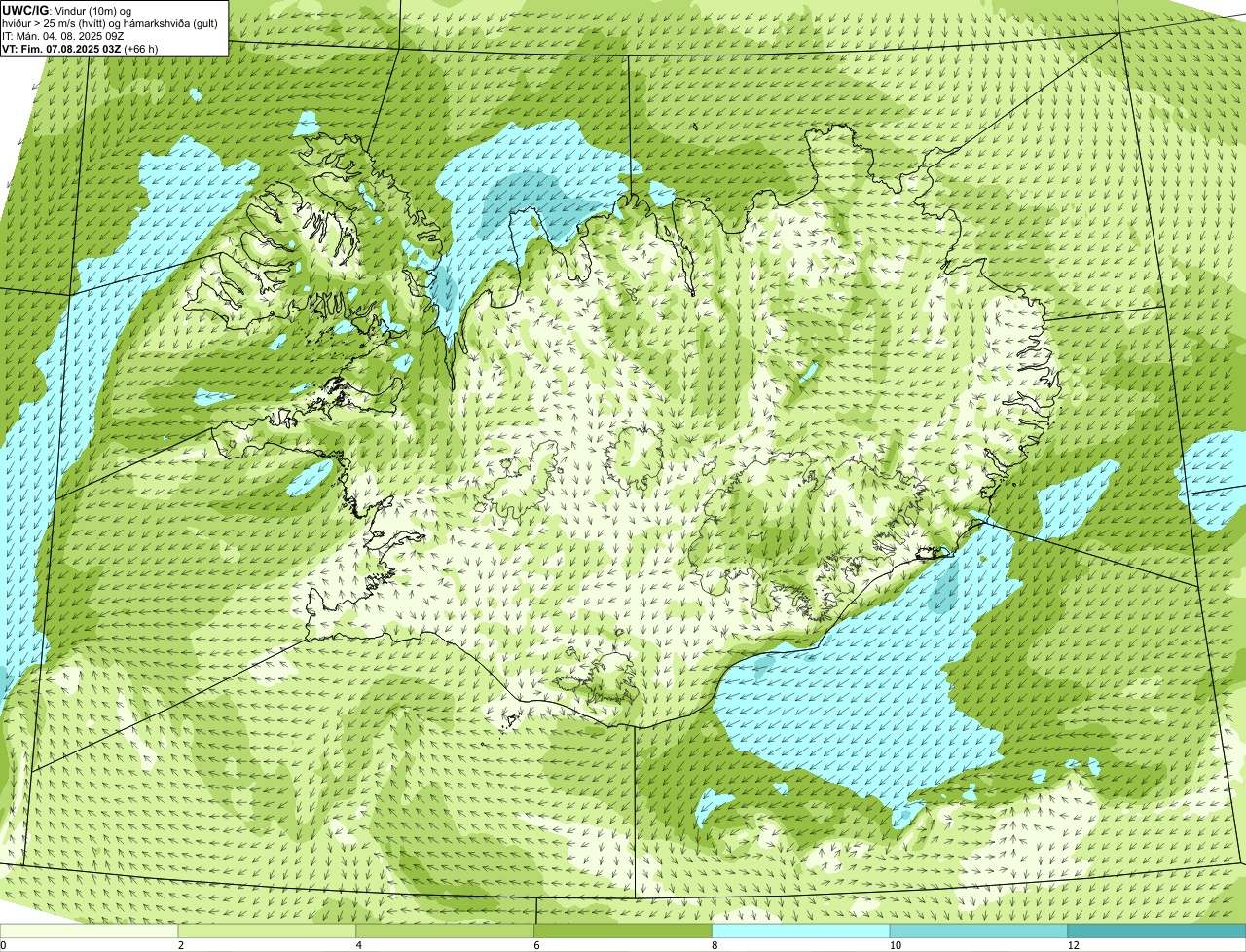Click the scale label "10"
Image resolution: width=1246 pixels, height=952 pixels.
tap(895, 945)
